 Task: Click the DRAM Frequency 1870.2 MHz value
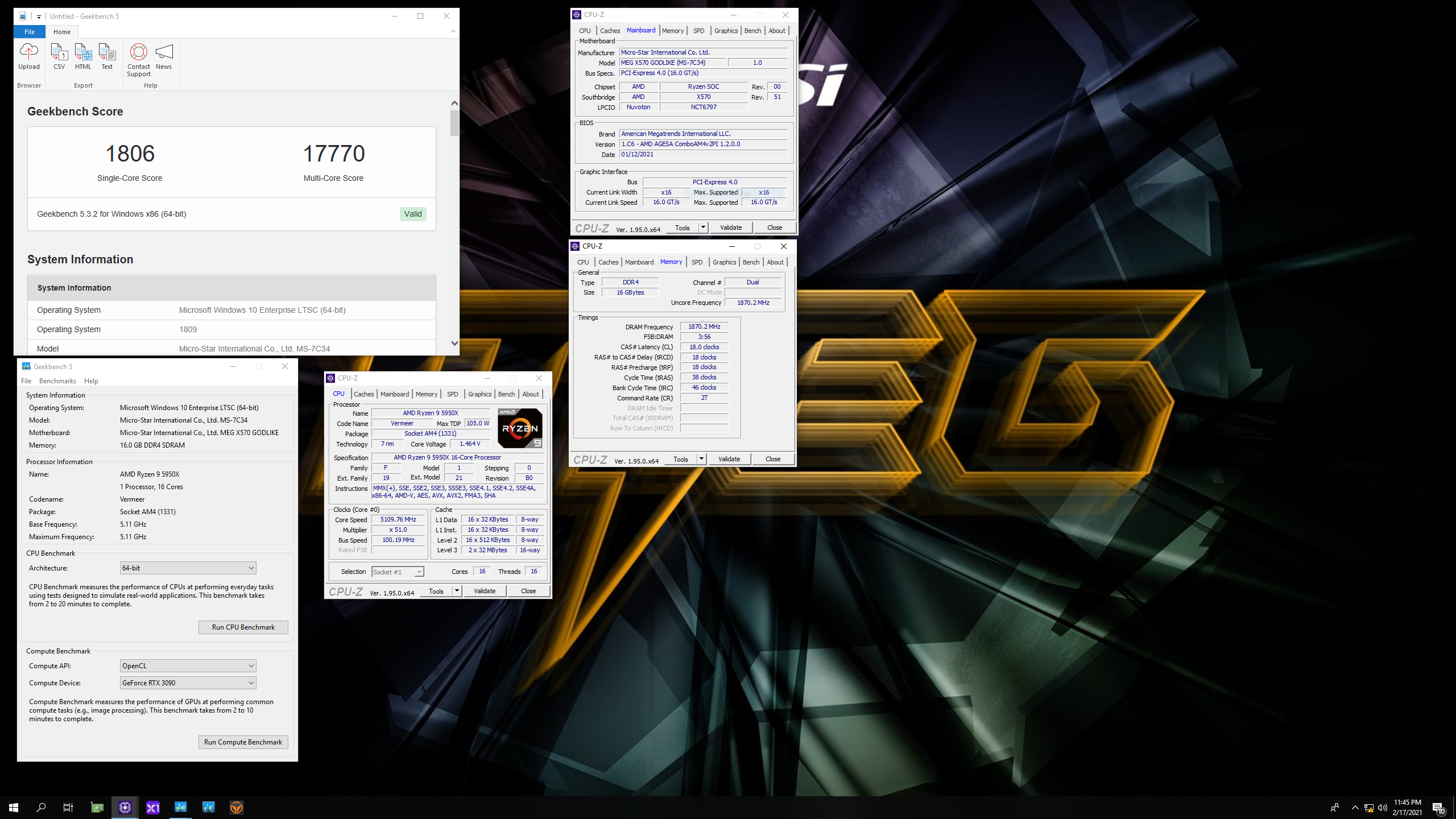pos(704,326)
